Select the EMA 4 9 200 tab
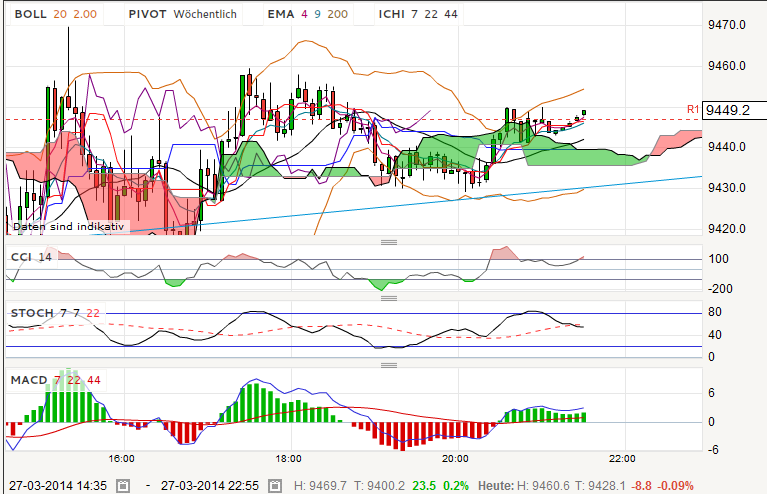767x494 pixels. [x=307, y=14]
